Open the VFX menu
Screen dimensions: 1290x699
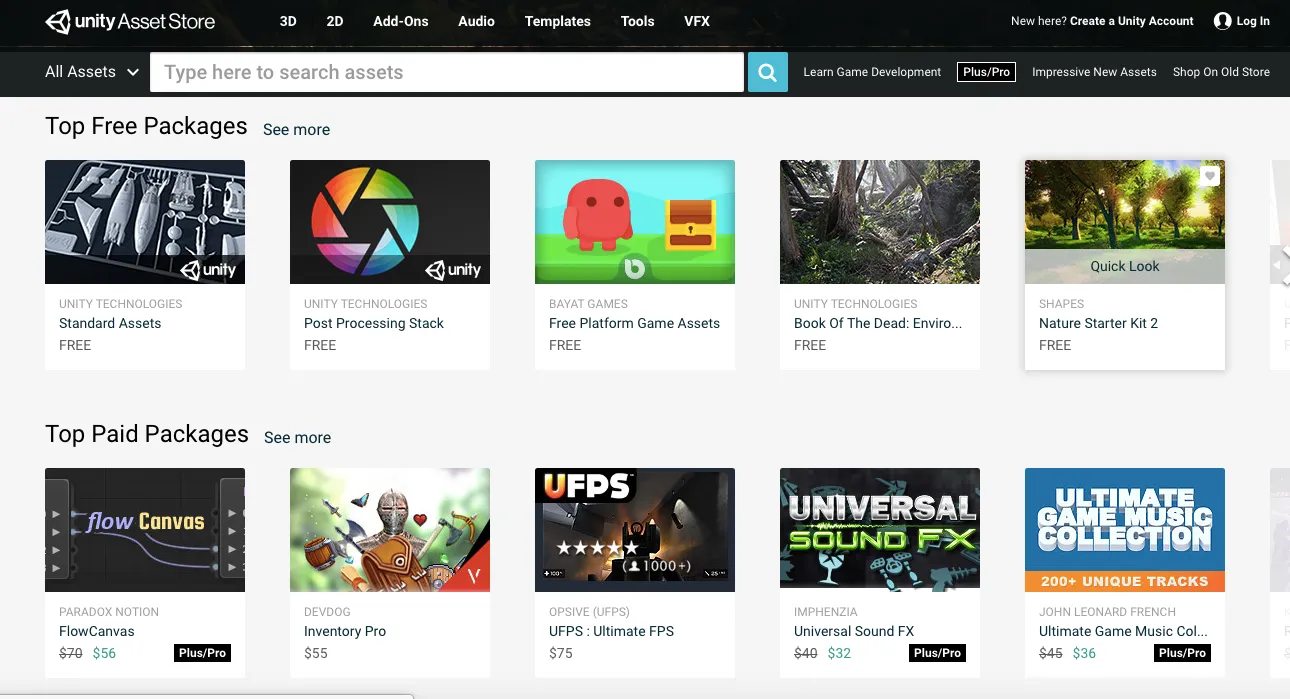(x=697, y=21)
